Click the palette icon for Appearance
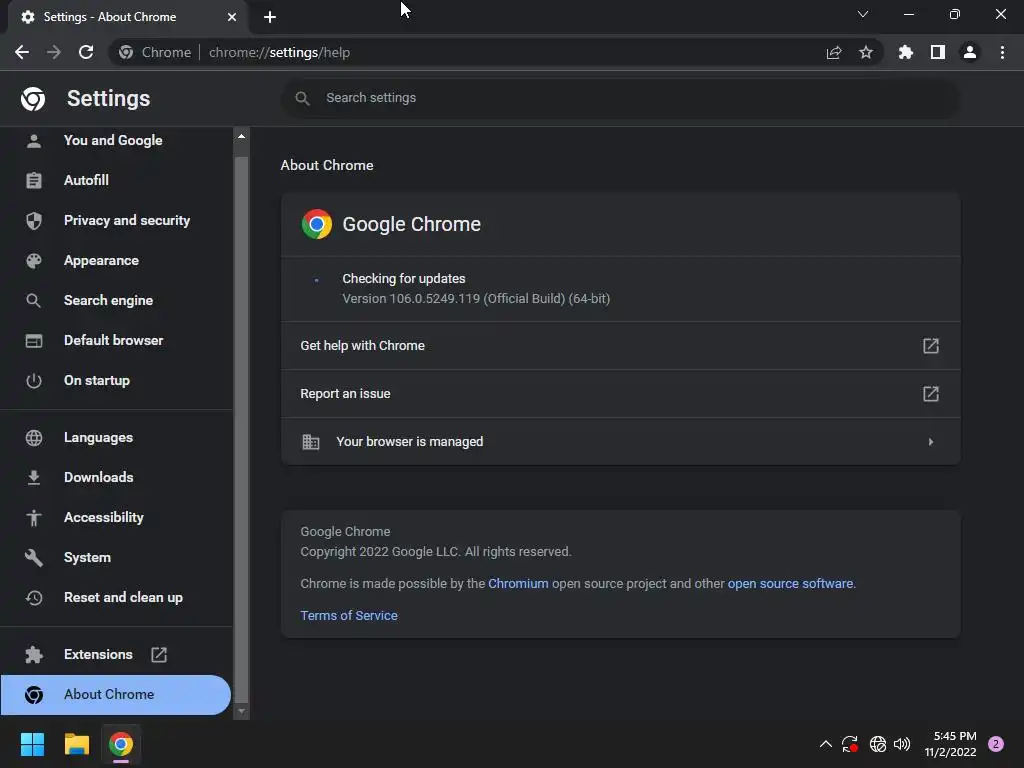The image size is (1024, 768). click(x=34, y=261)
